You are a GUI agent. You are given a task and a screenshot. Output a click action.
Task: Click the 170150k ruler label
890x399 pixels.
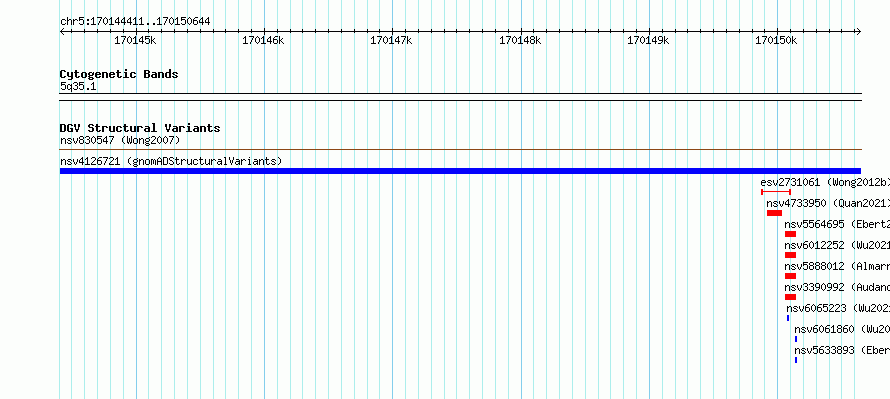click(776, 40)
